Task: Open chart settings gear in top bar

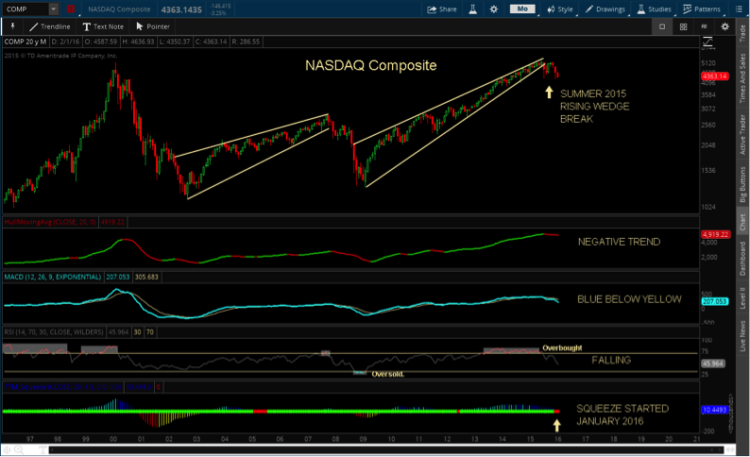Action: [x=494, y=9]
